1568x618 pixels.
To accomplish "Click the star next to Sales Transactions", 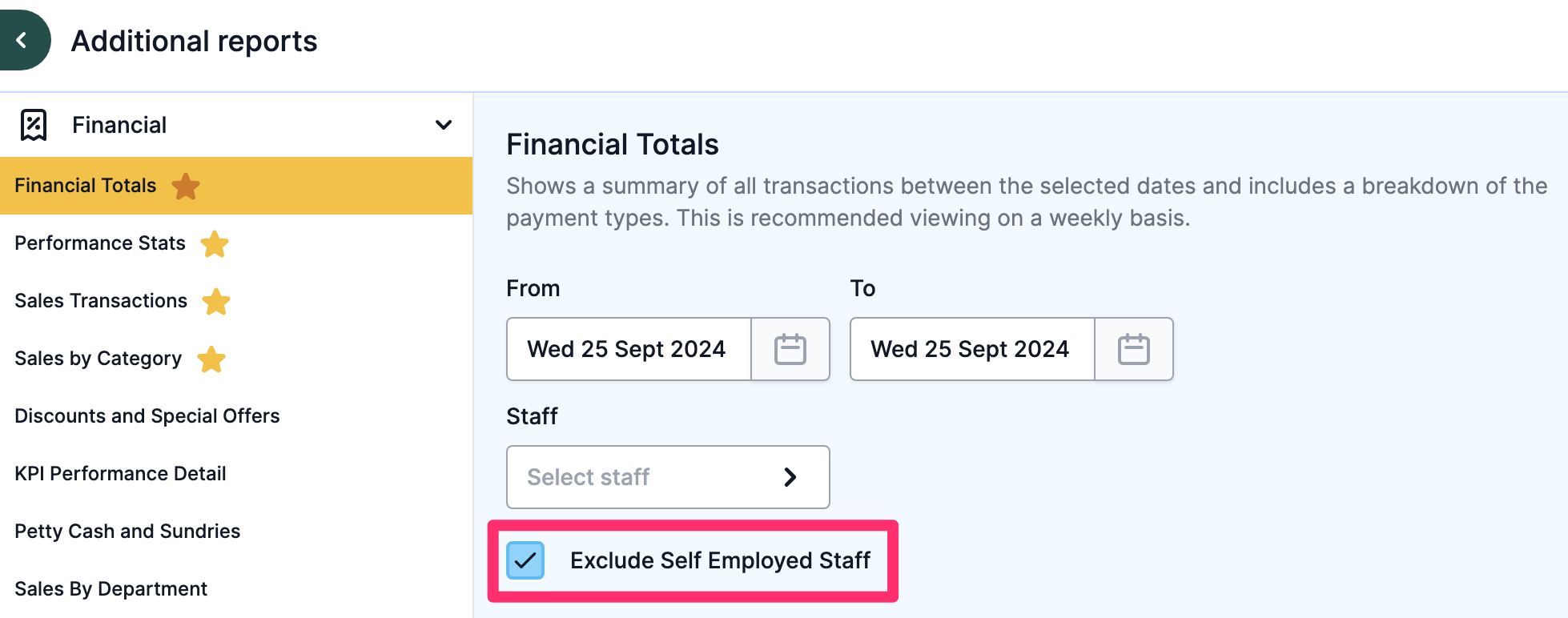I will click(x=216, y=301).
